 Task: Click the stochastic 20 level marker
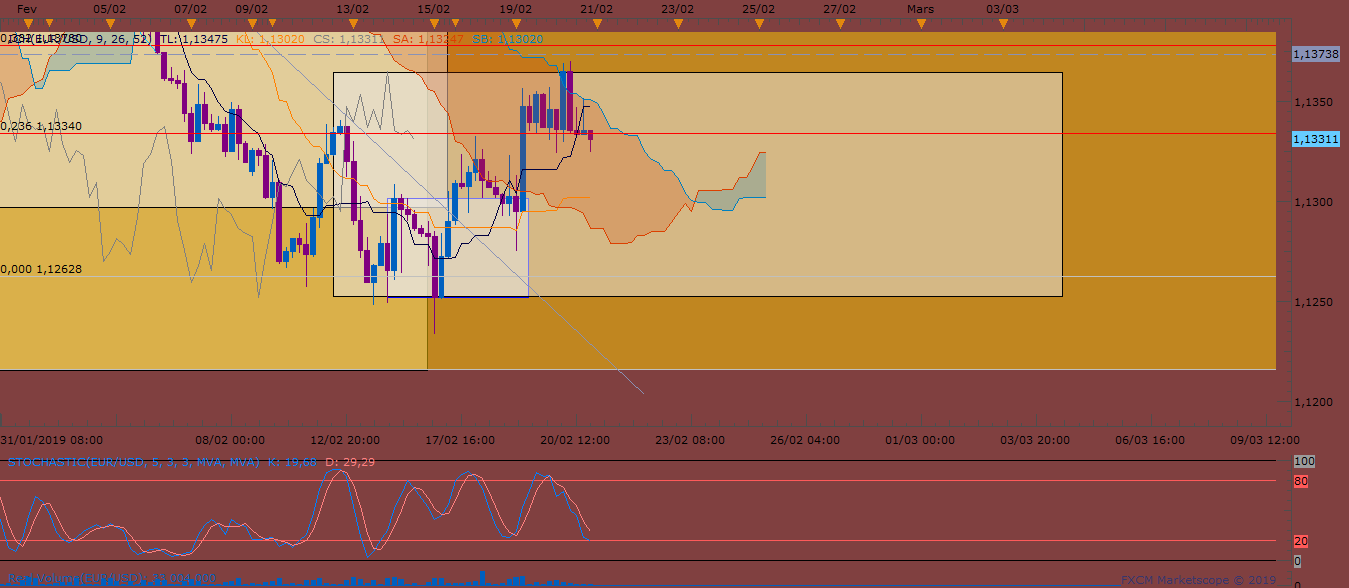click(1300, 541)
